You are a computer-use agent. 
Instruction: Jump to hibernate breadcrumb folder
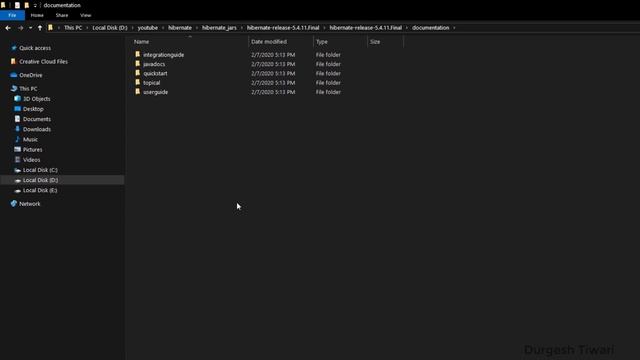pos(180,28)
